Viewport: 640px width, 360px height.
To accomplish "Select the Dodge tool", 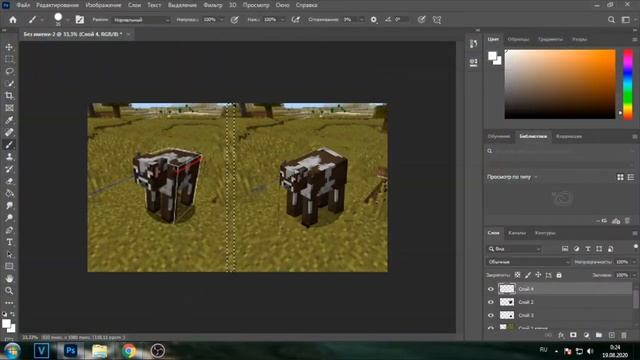I will point(9,218).
